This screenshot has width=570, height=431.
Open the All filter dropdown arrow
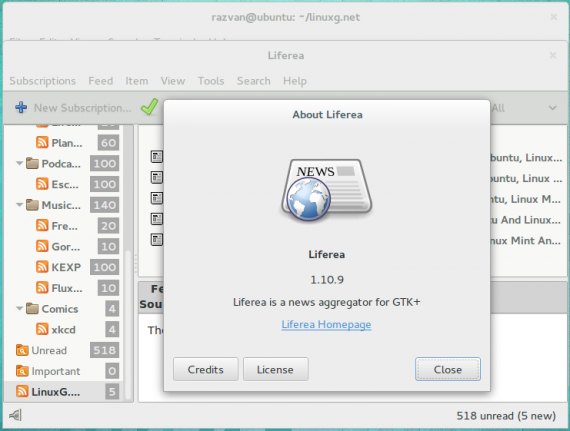click(553, 108)
